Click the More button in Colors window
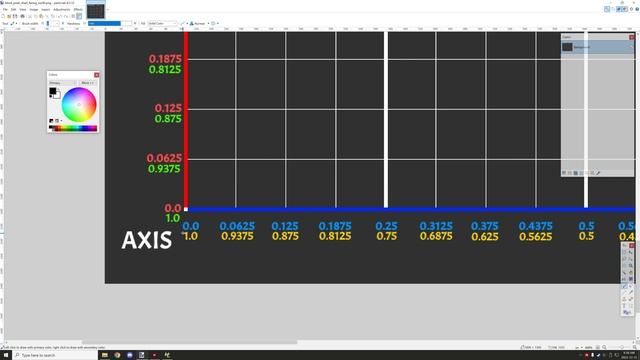This screenshot has width=640, height=360. (x=88, y=83)
